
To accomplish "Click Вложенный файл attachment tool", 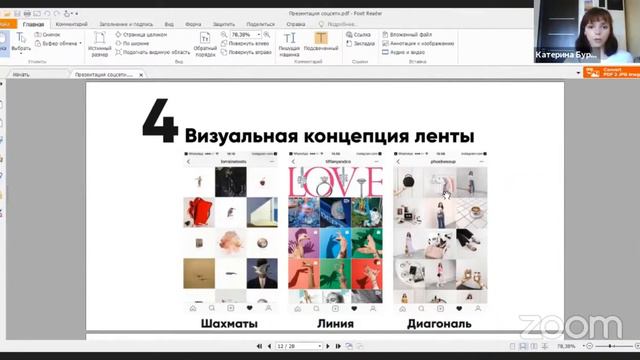I will (407, 35).
